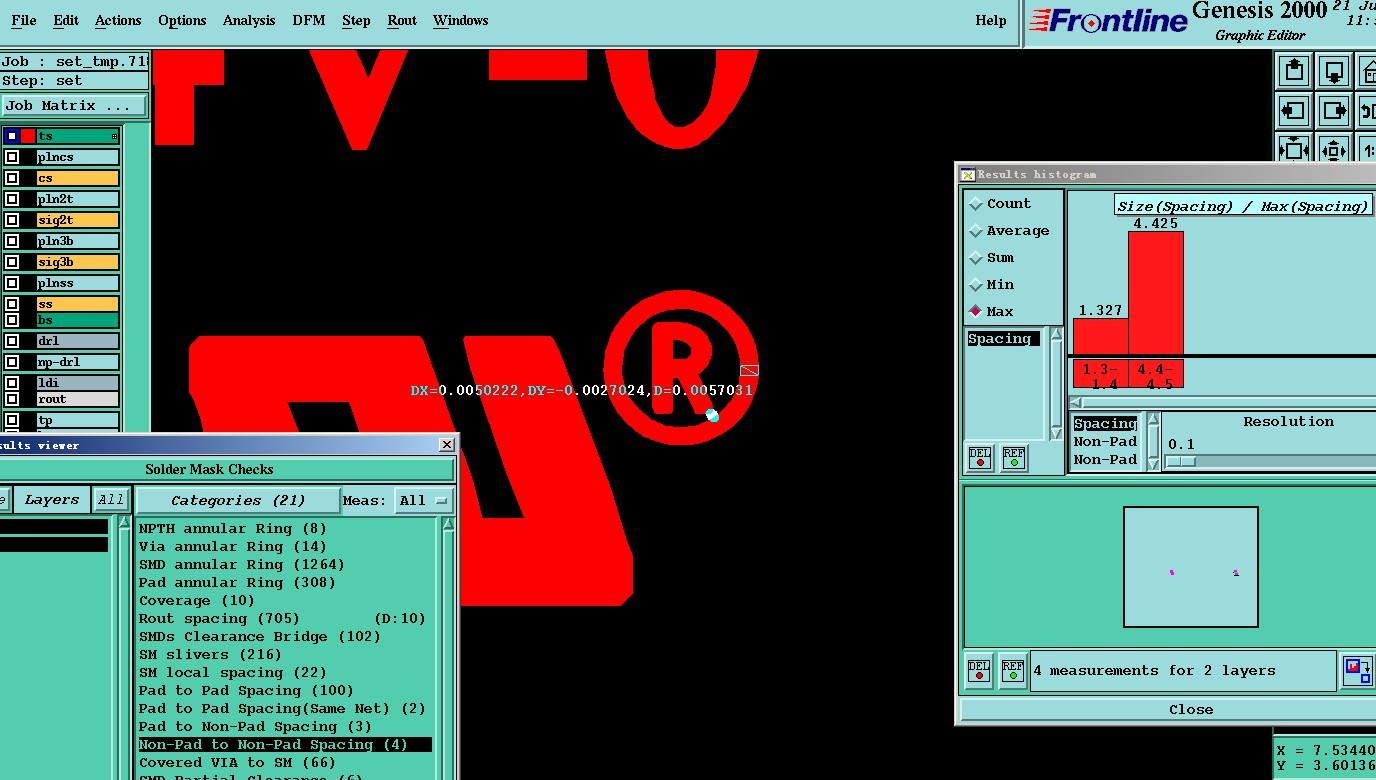Viewport: 1376px width, 780px height.
Task: Click the histogram horizontal scrollbar left arrow
Action: click(1076, 402)
